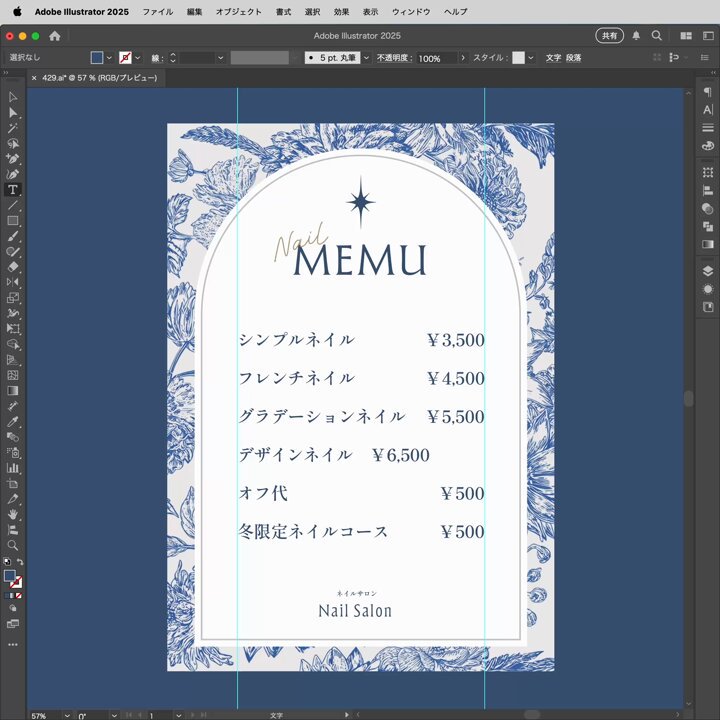Select the Lasso tool

coord(12,144)
